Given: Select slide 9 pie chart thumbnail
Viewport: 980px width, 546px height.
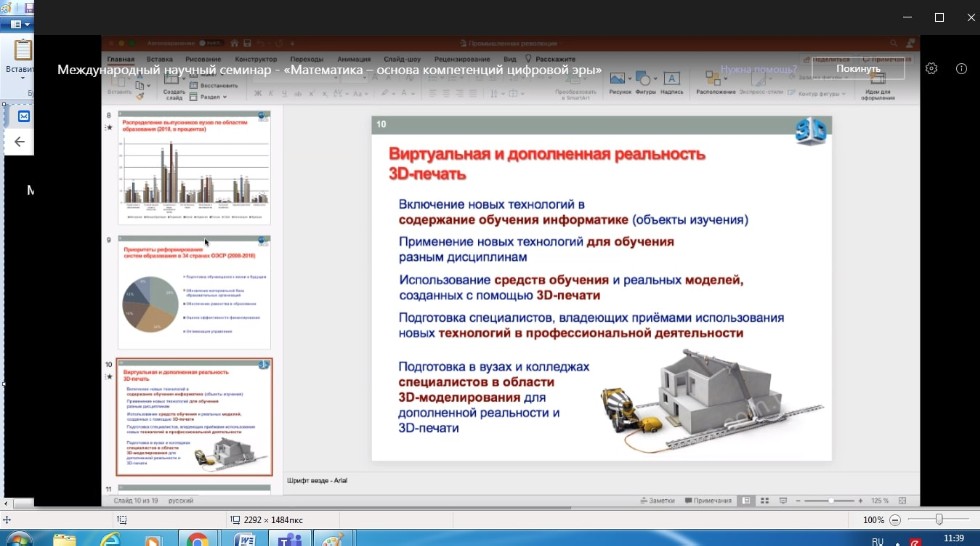Looking at the screenshot, I should pos(194,290).
